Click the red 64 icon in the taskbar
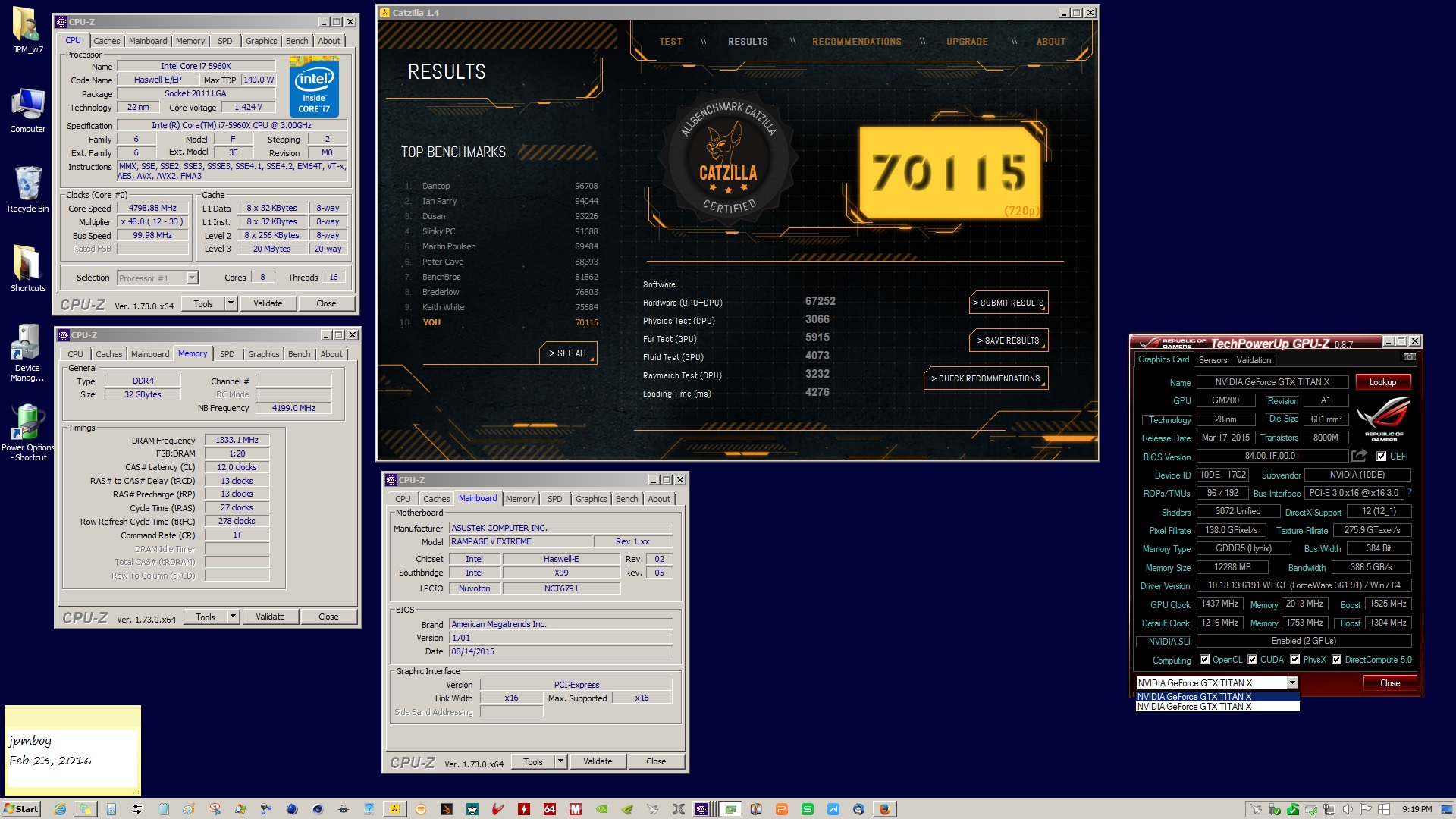This screenshot has height=819, width=1456. [x=550, y=809]
